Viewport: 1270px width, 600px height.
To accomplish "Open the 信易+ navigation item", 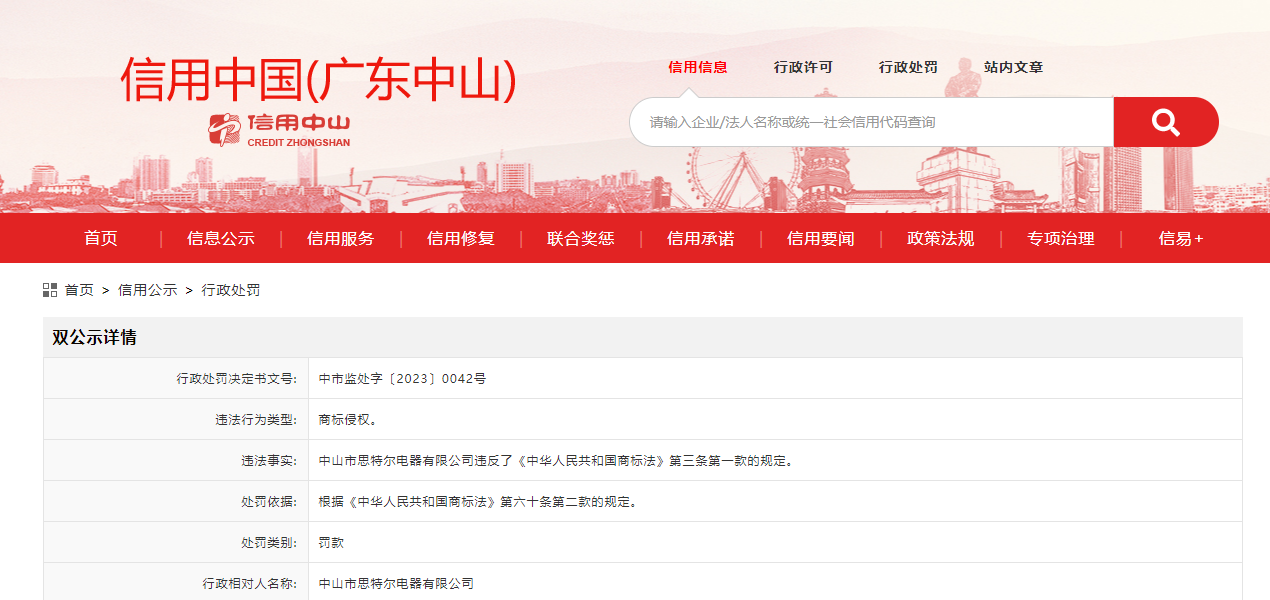I will 1181,238.
